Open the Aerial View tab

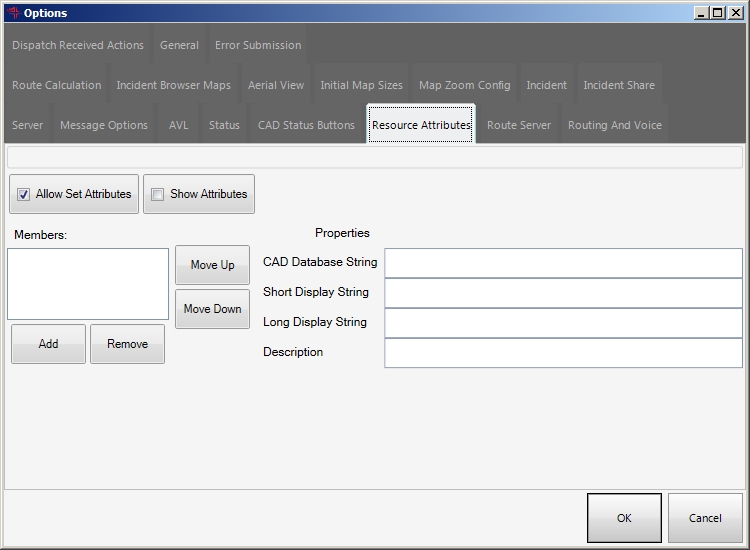pyautogui.click(x=276, y=85)
